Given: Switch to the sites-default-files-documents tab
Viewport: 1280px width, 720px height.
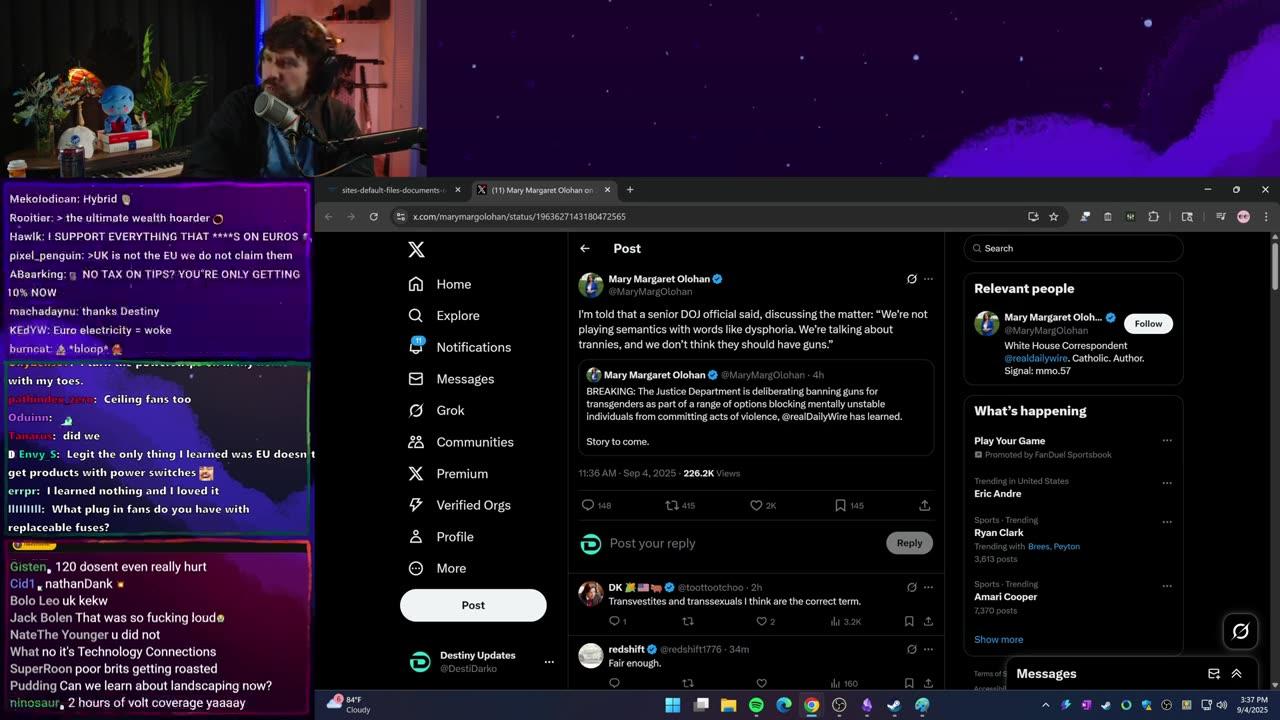Looking at the screenshot, I should pos(395,190).
